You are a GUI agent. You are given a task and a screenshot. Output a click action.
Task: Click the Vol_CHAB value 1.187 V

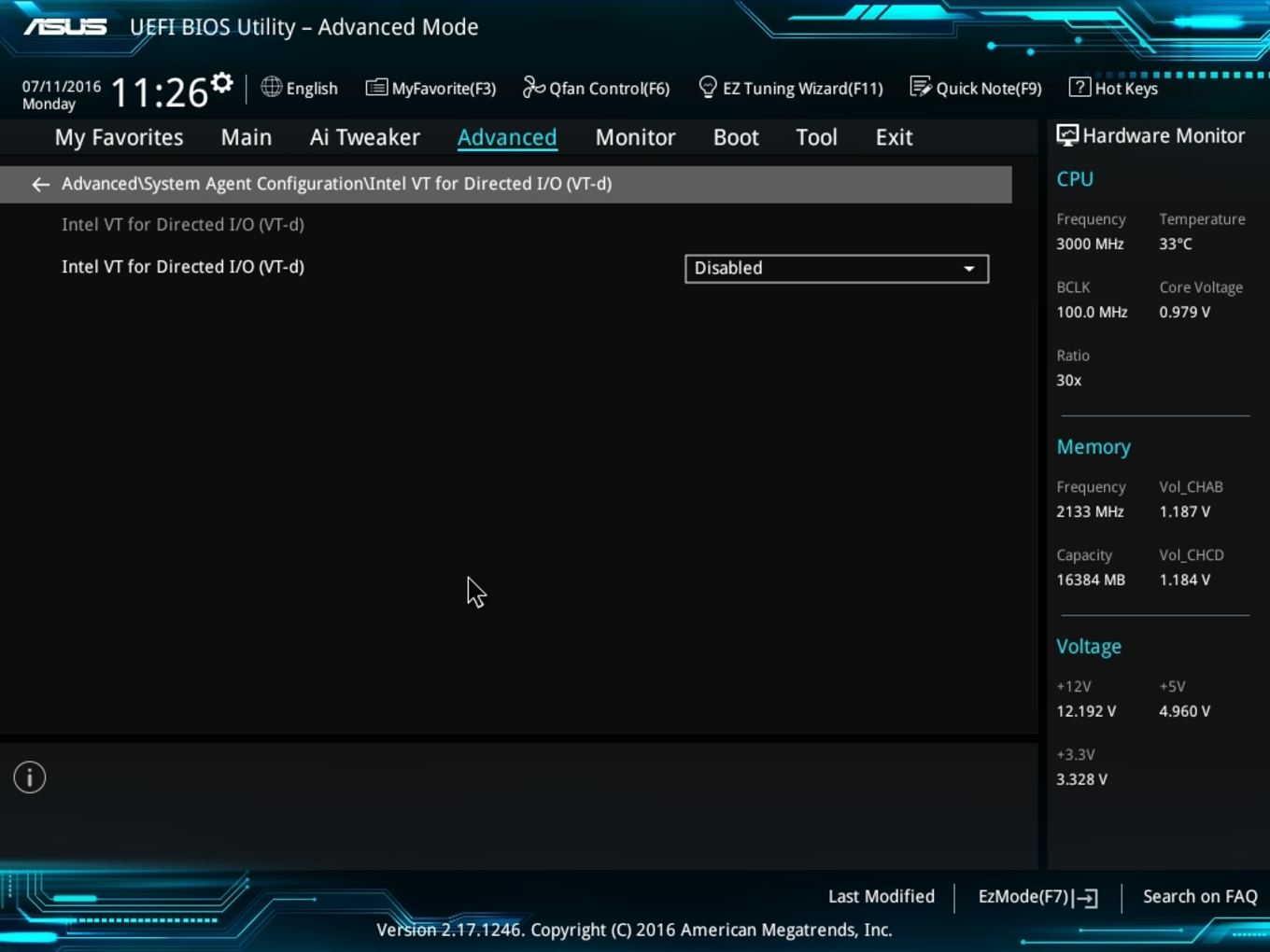coord(1184,512)
